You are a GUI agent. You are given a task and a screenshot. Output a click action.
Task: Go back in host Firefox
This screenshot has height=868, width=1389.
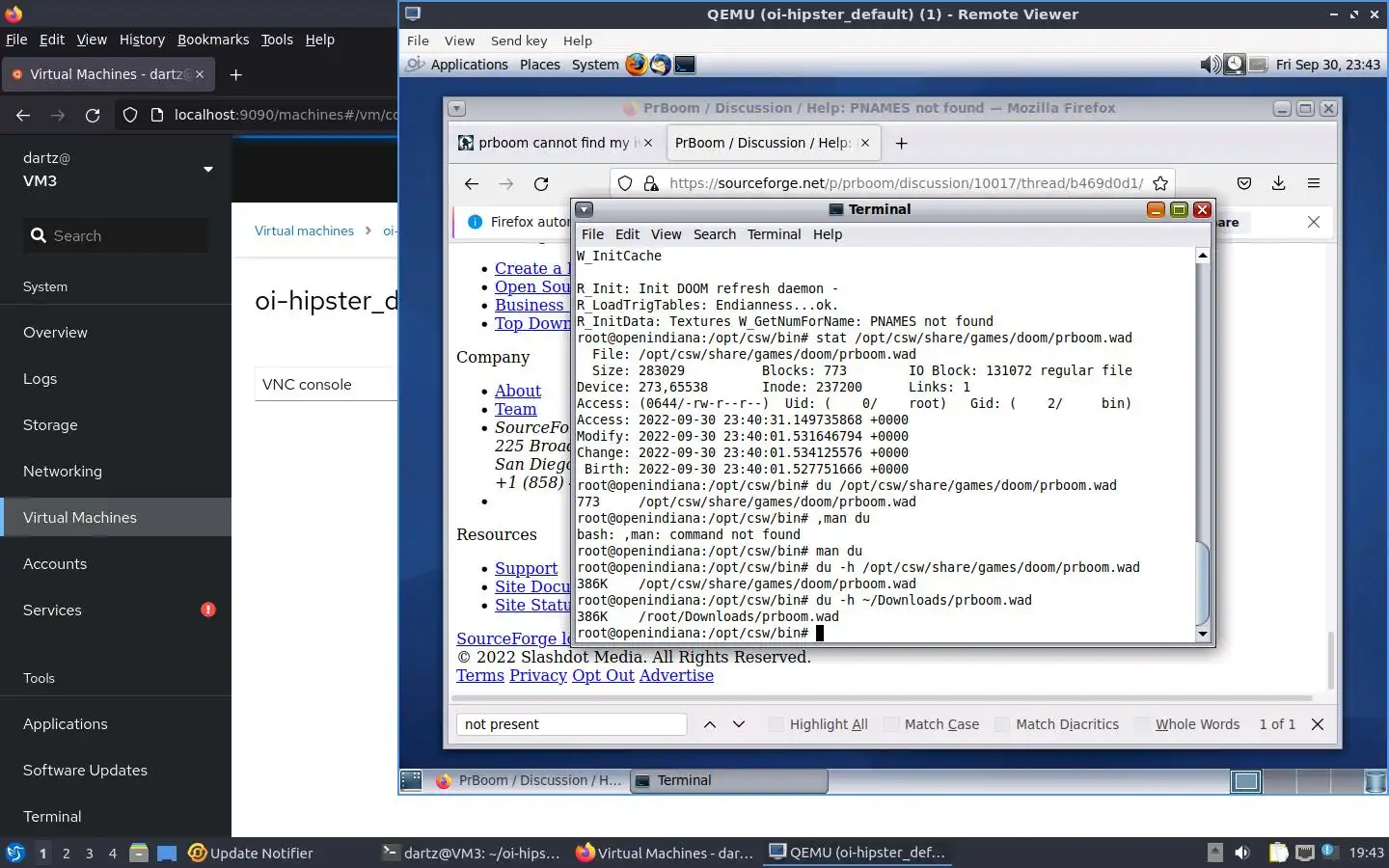coord(23,115)
